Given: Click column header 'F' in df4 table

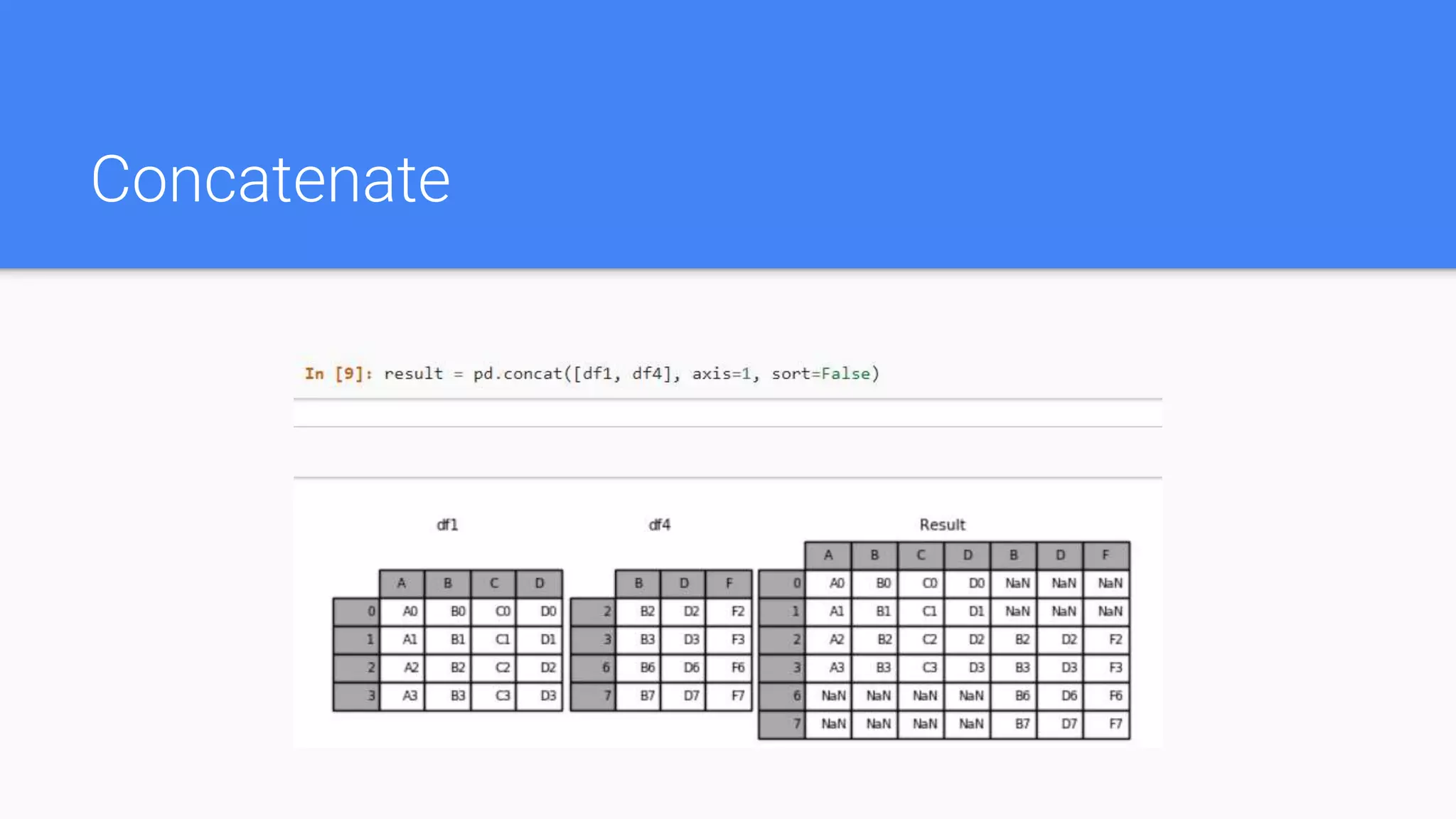Looking at the screenshot, I should 729,584.
